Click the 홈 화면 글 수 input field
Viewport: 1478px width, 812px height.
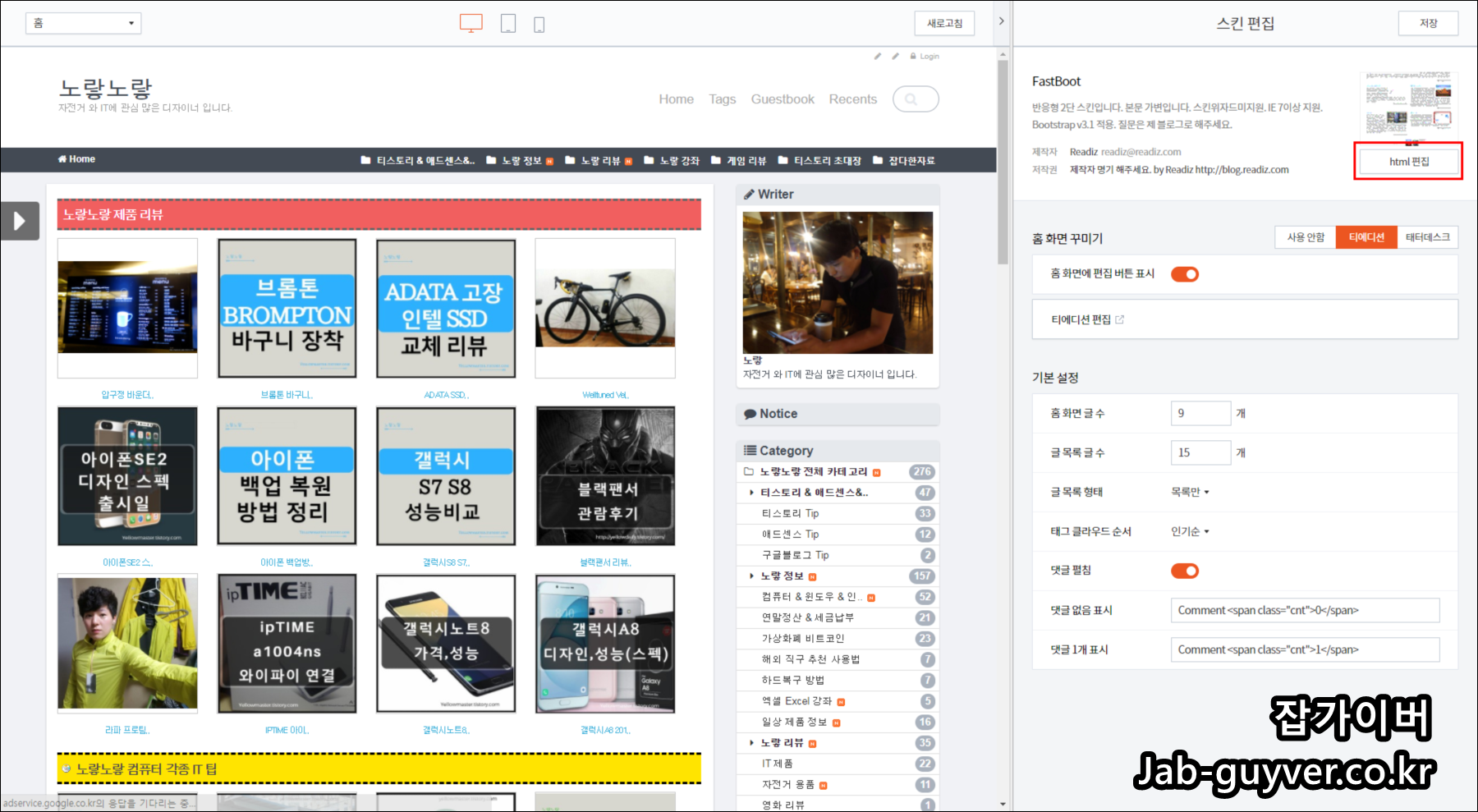point(1200,413)
